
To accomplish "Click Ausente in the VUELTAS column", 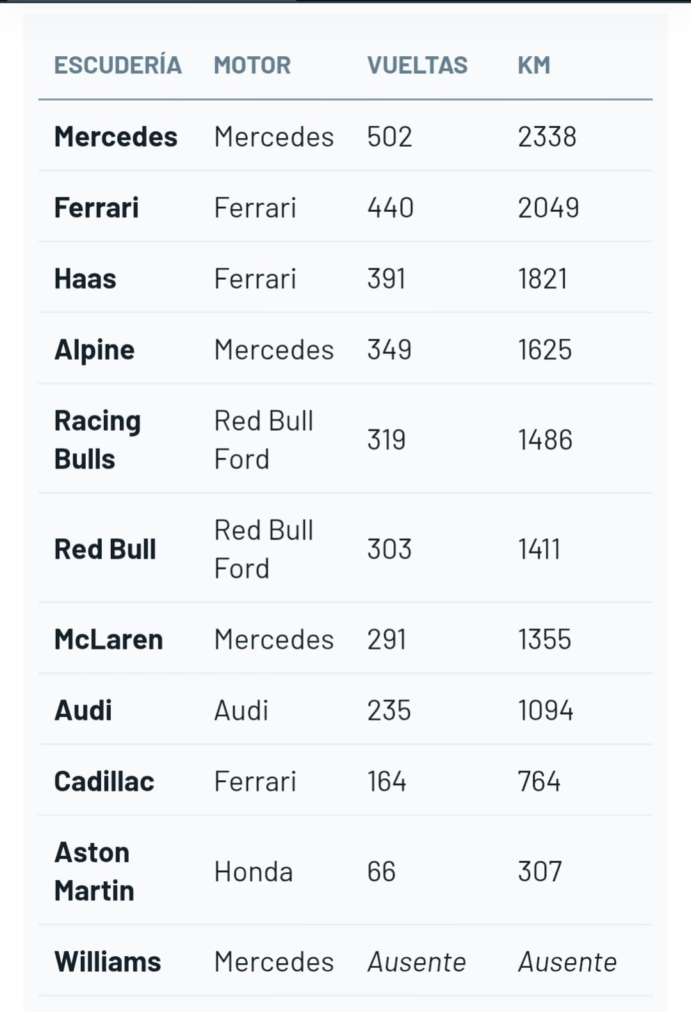I will tap(416, 962).
